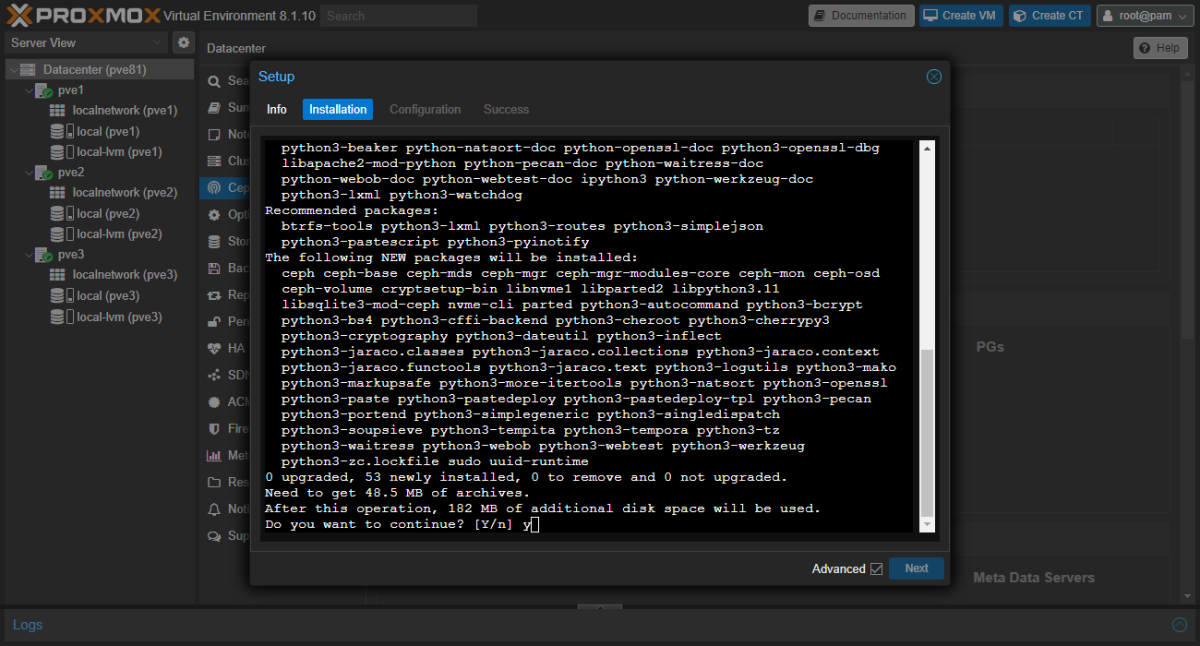The image size is (1200, 646).
Task: Select the pve3 server node icon
Action: pos(44,254)
